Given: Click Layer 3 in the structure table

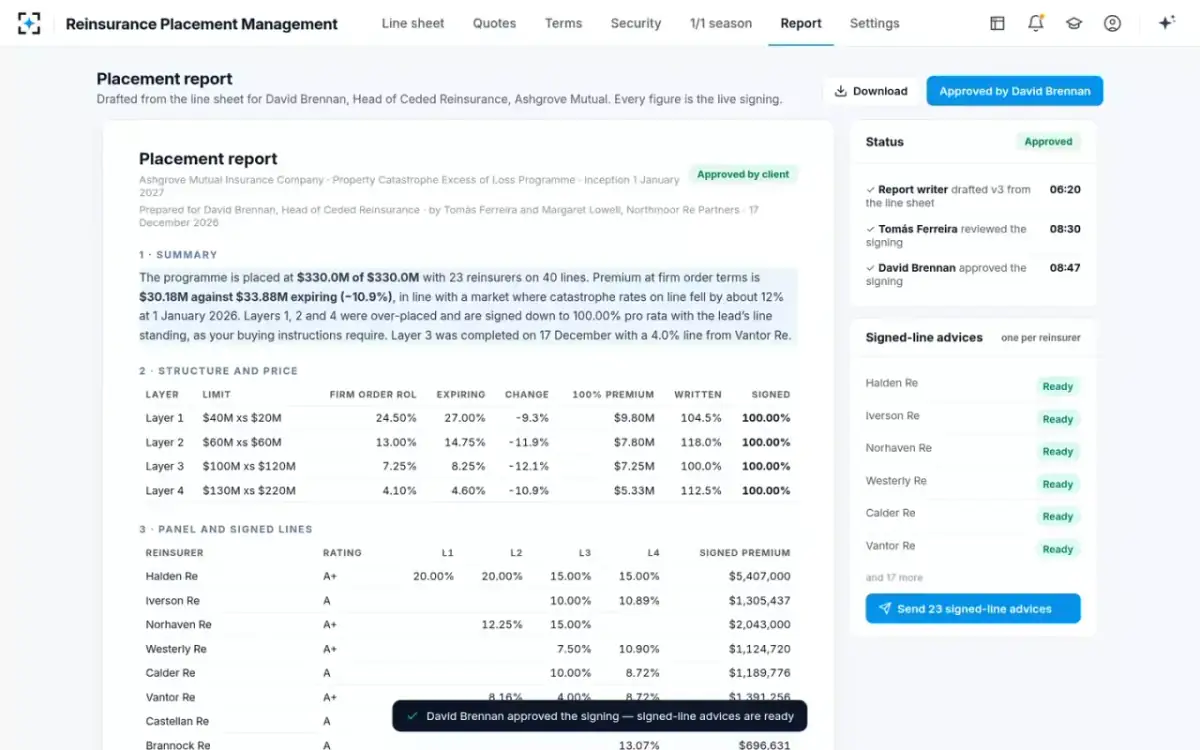Looking at the screenshot, I should coord(164,466).
